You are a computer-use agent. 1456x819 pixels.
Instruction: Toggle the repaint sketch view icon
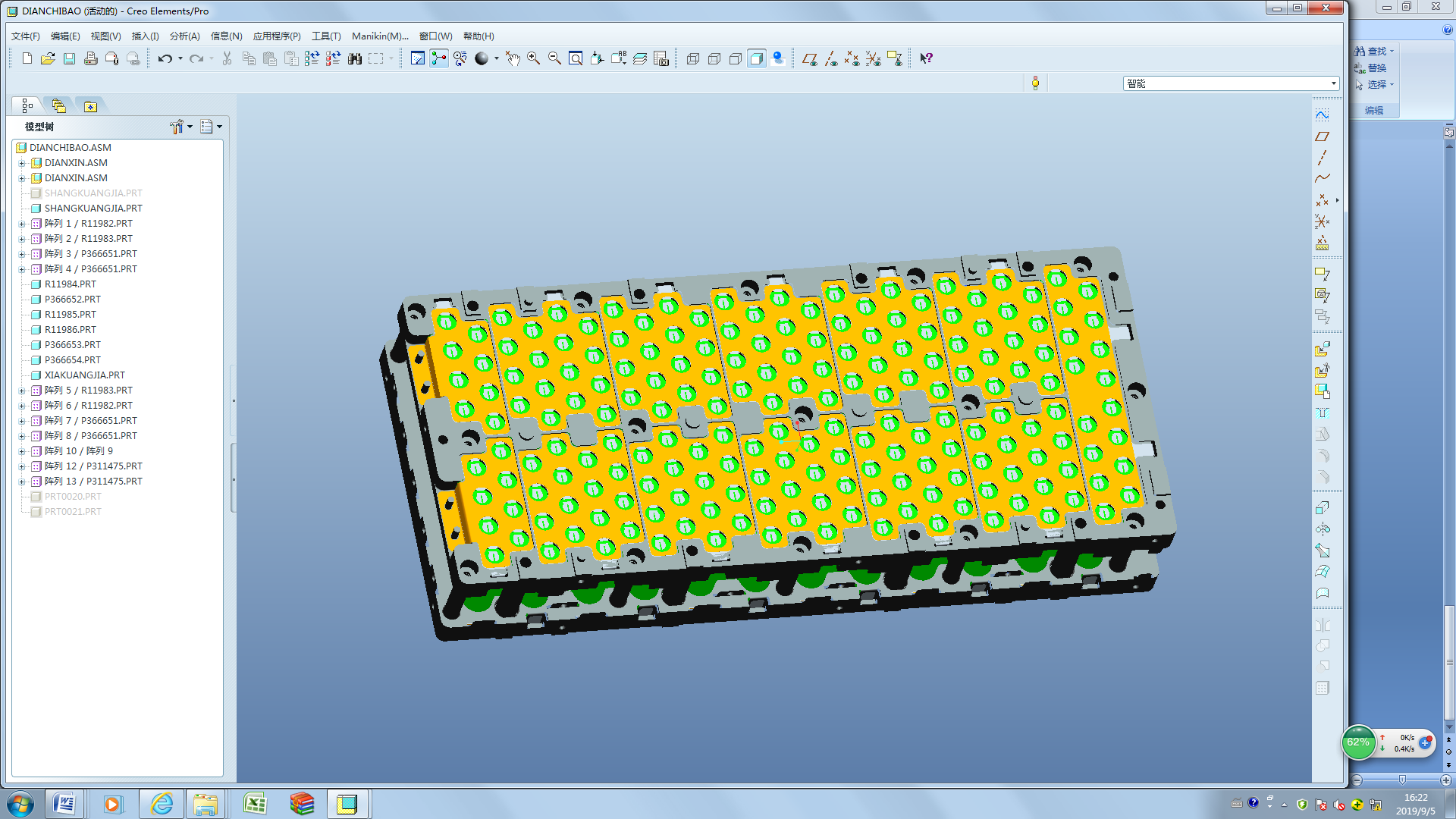pyautogui.click(x=418, y=58)
